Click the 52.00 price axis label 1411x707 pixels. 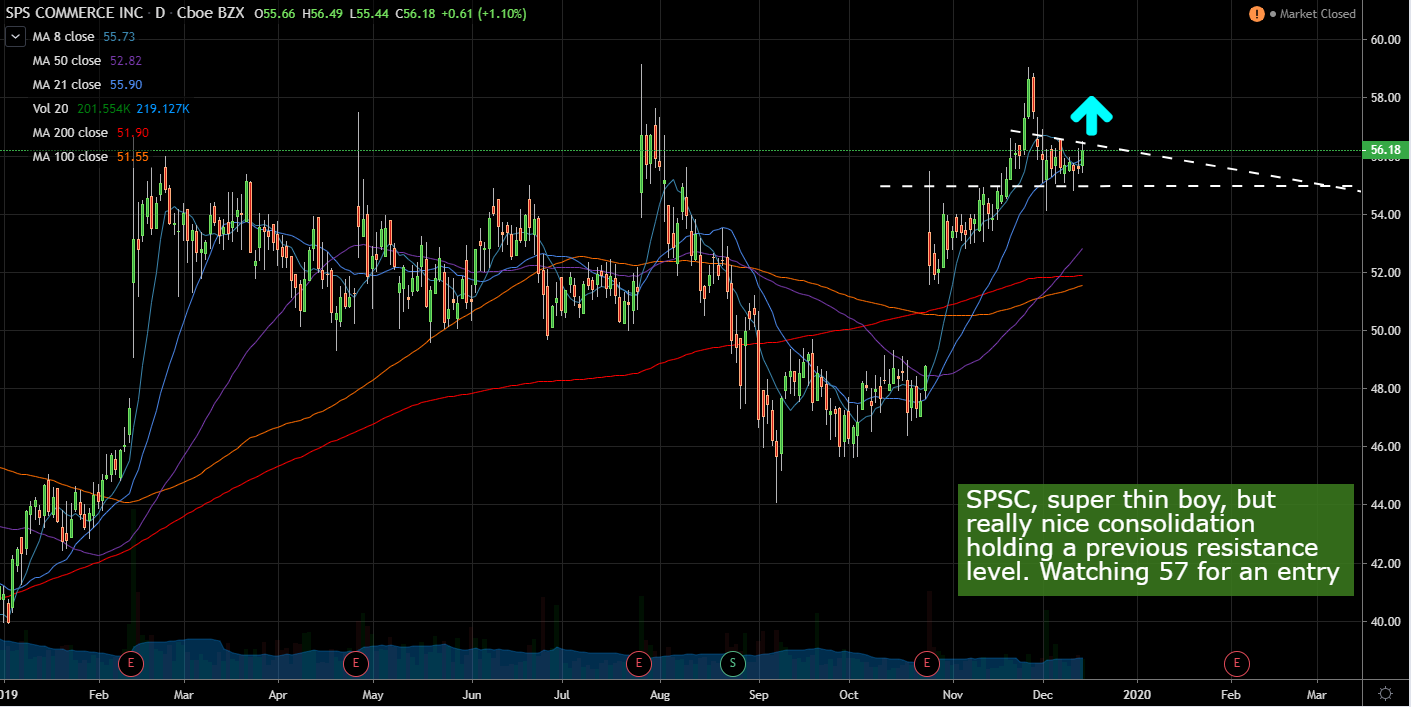[1385, 273]
